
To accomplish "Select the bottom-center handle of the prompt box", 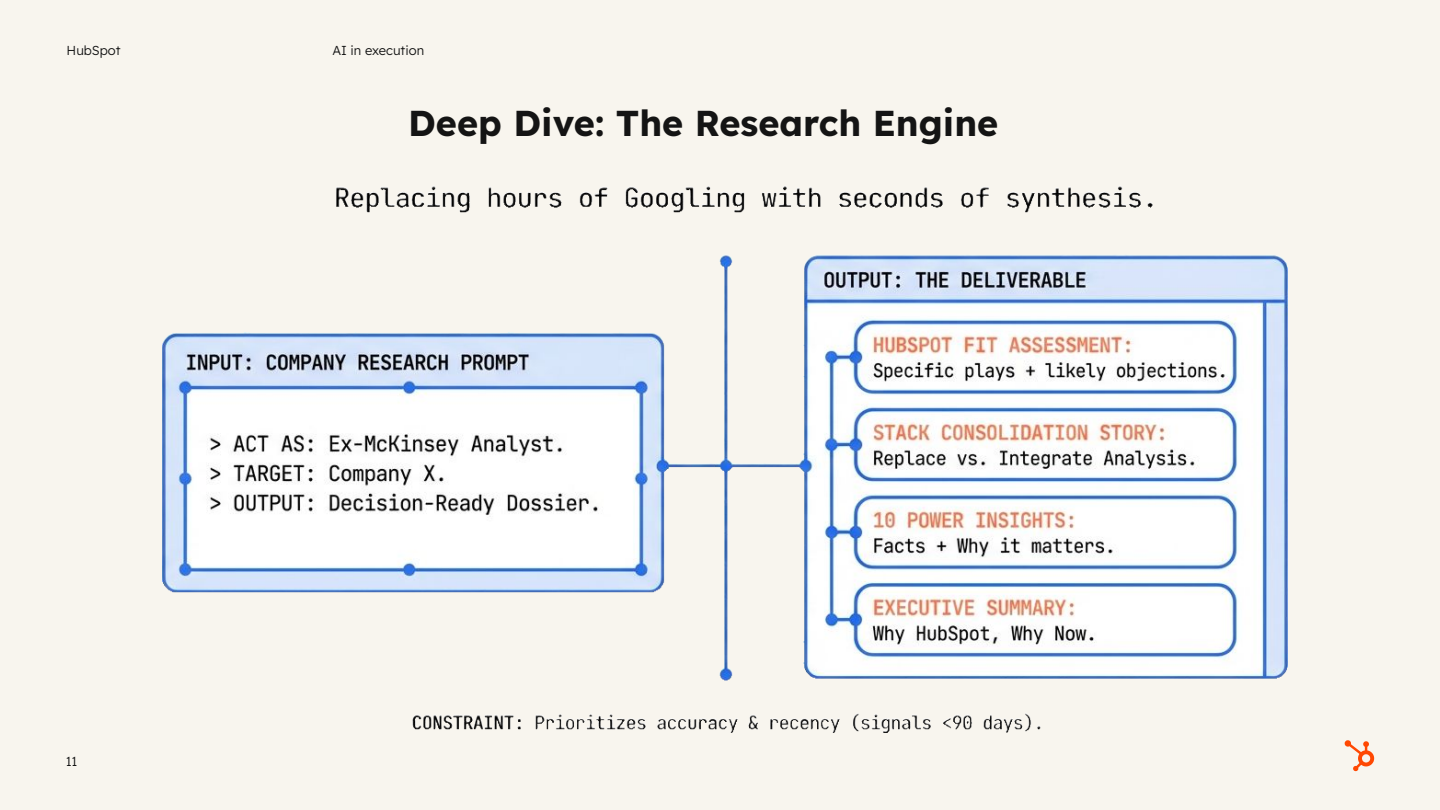I will pos(409,570).
